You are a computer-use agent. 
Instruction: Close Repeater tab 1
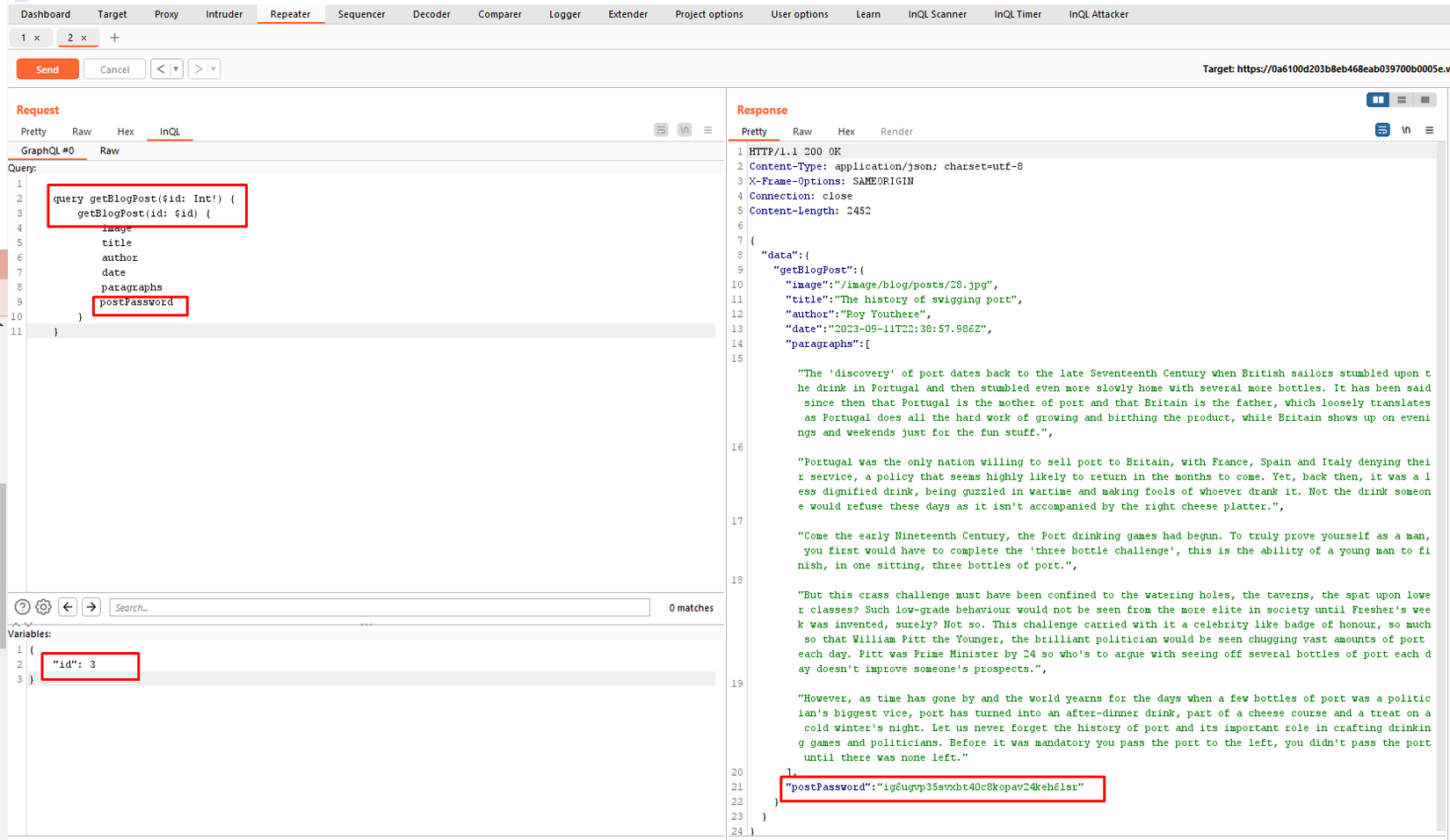[37, 38]
